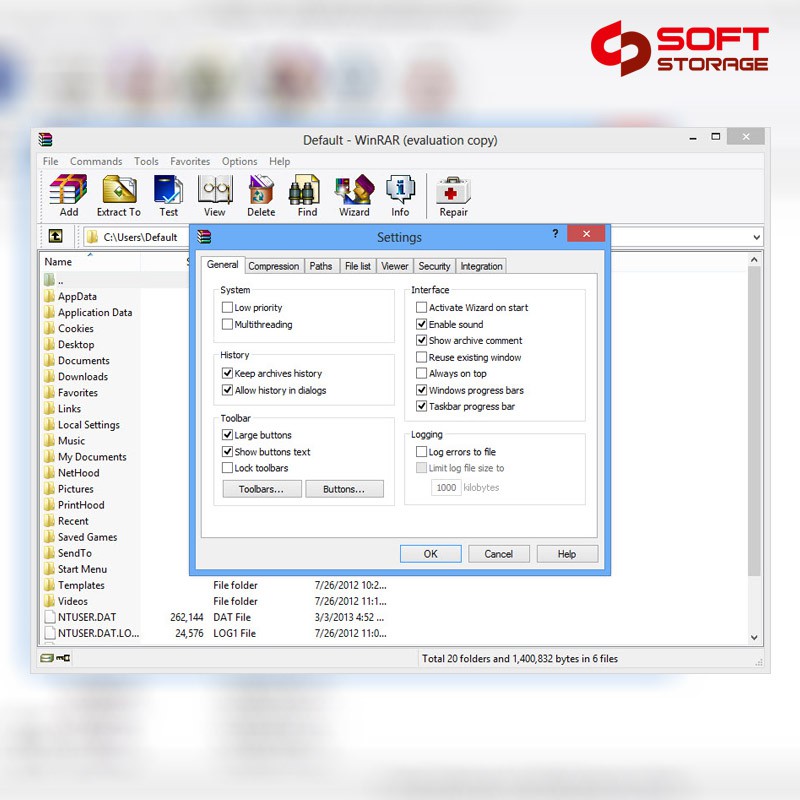Expand the address bar path dropdown
Image resolution: width=800 pixels, height=800 pixels.
pyautogui.click(x=756, y=237)
